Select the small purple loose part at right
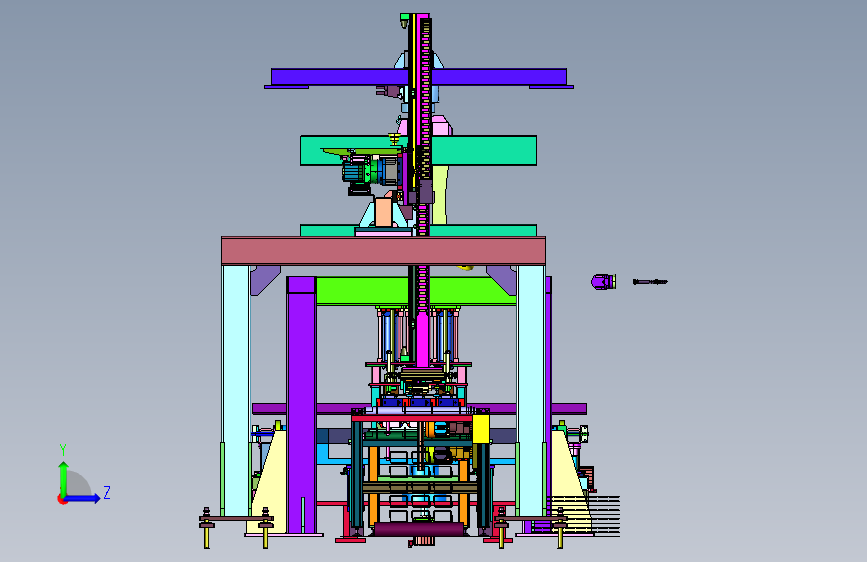 click(x=603, y=282)
